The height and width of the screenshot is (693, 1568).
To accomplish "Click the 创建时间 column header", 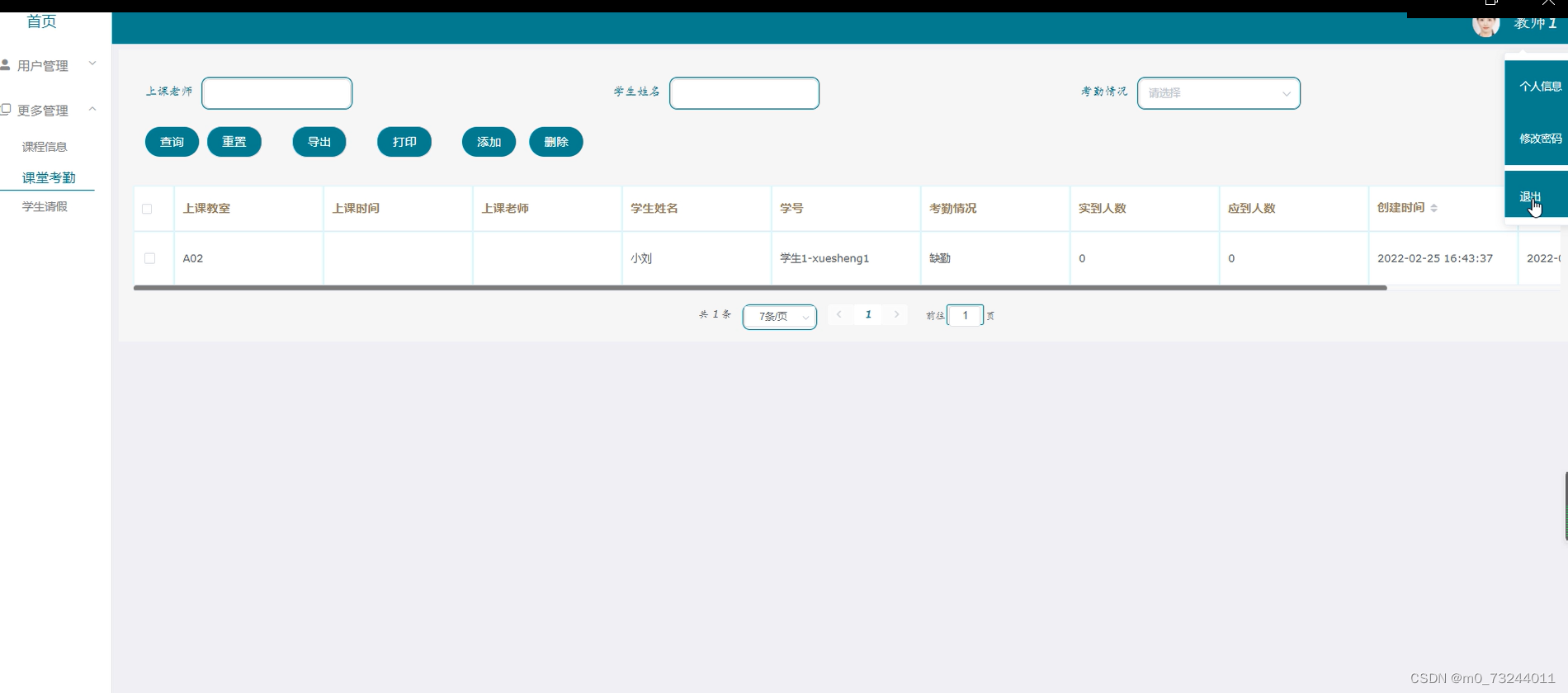I will click(x=1400, y=208).
